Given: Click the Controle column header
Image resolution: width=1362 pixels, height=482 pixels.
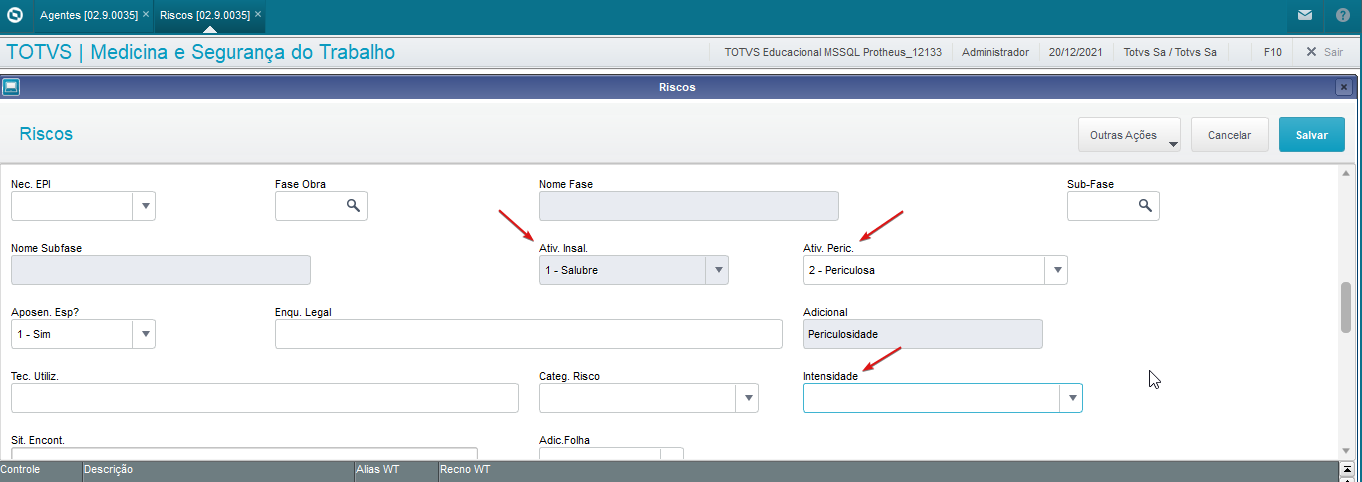Looking at the screenshot, I should coord(40,469).
